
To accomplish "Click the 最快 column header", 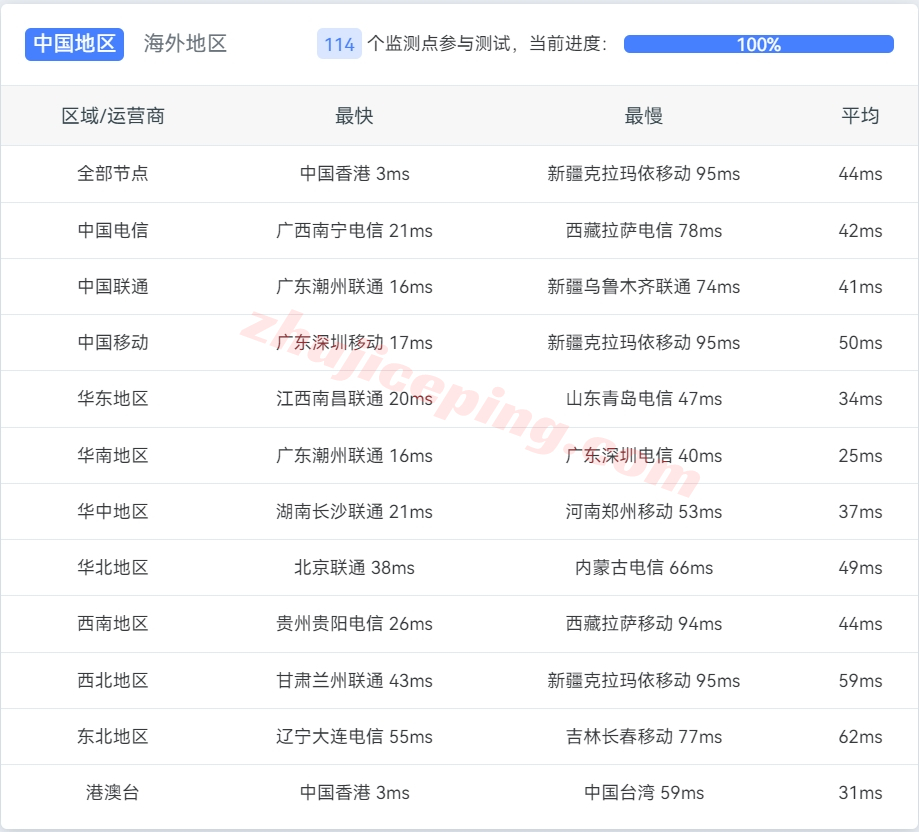I will [x=354, y=116].
